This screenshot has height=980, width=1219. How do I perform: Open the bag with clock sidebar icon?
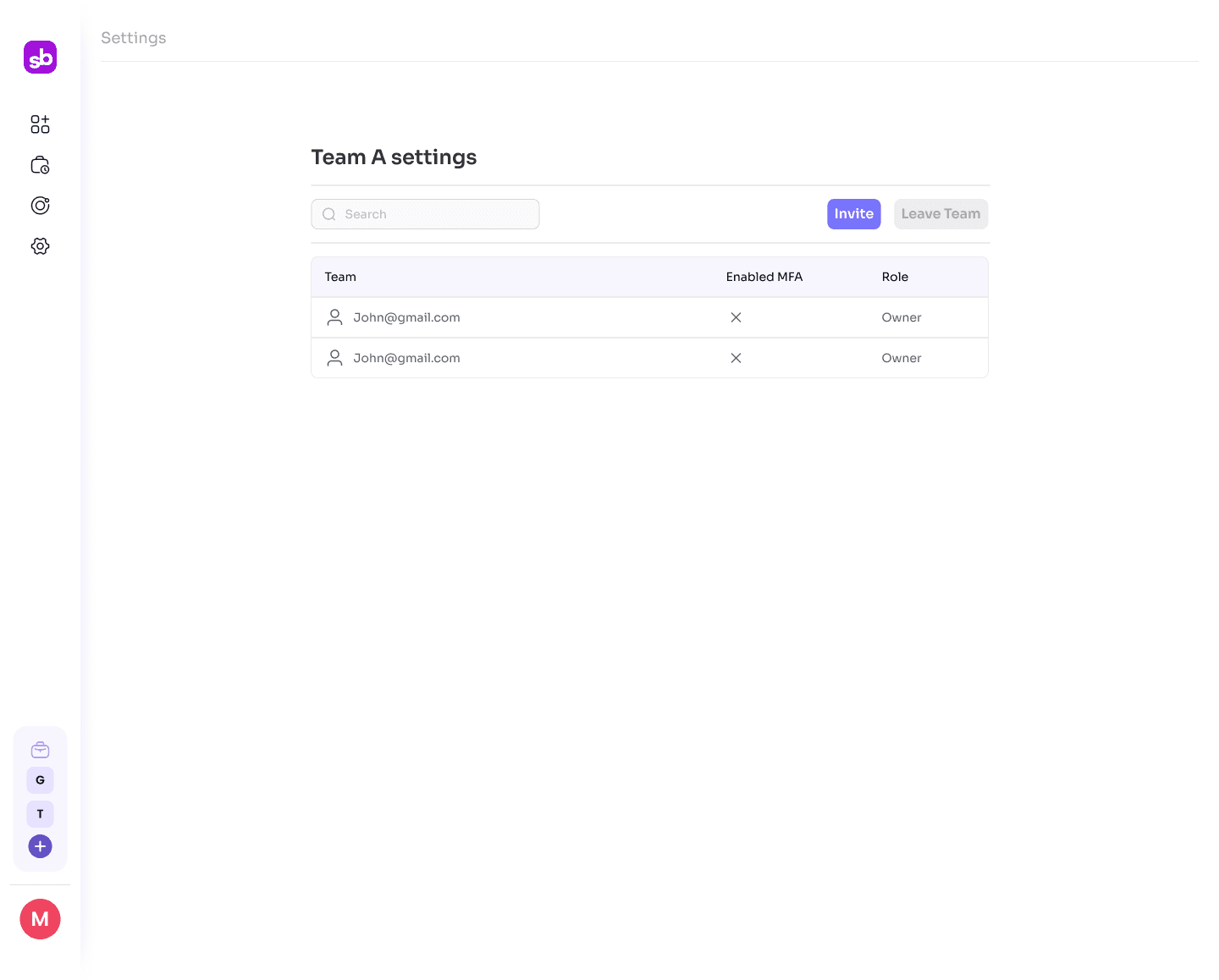[40, 165]
